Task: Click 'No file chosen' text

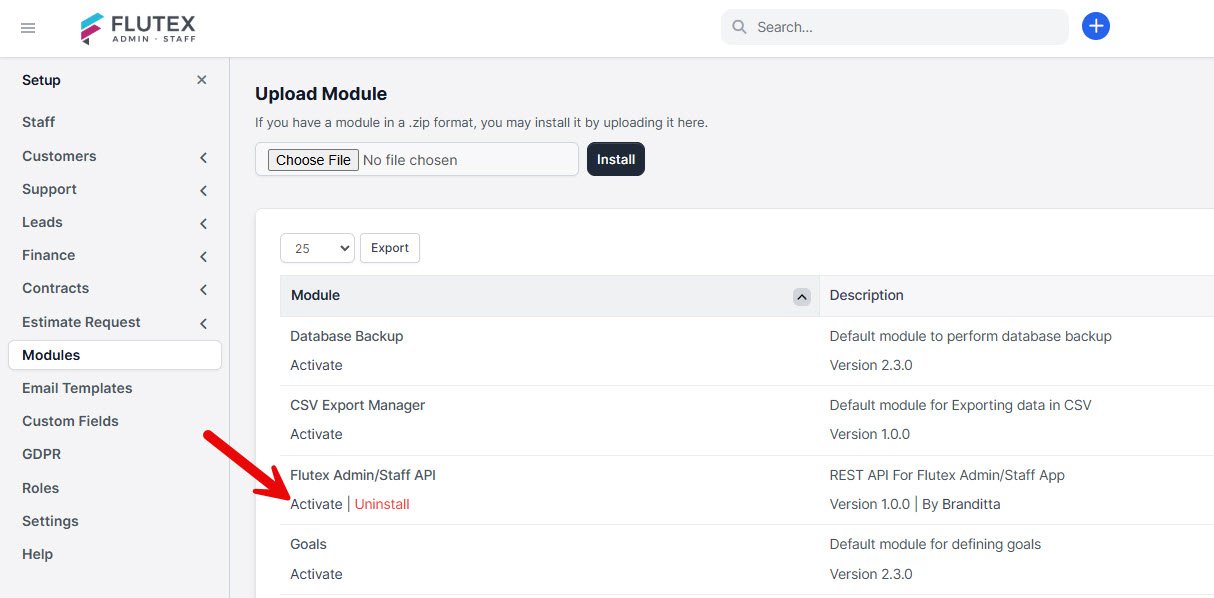Action: (410, 160)
